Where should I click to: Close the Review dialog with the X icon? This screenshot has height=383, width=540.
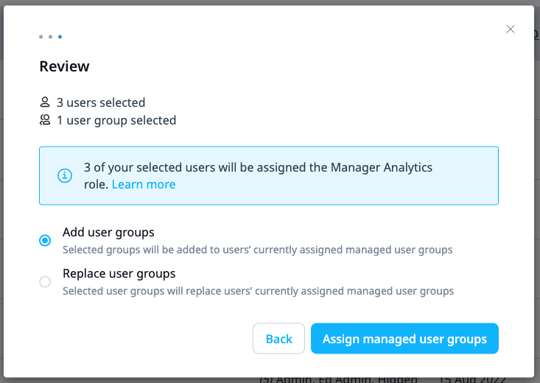click(510, 29)
